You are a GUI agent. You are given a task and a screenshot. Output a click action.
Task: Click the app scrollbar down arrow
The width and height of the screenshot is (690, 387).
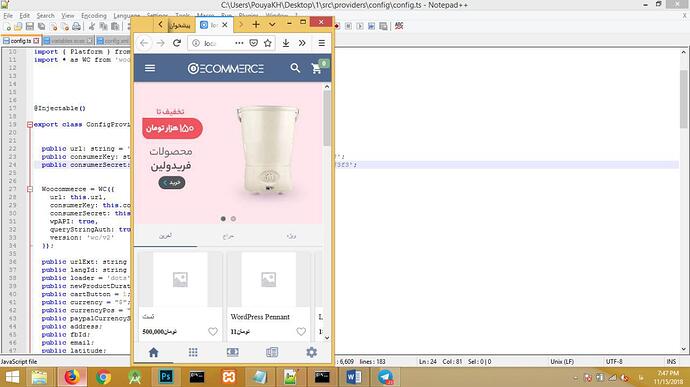tap(327, 338)
